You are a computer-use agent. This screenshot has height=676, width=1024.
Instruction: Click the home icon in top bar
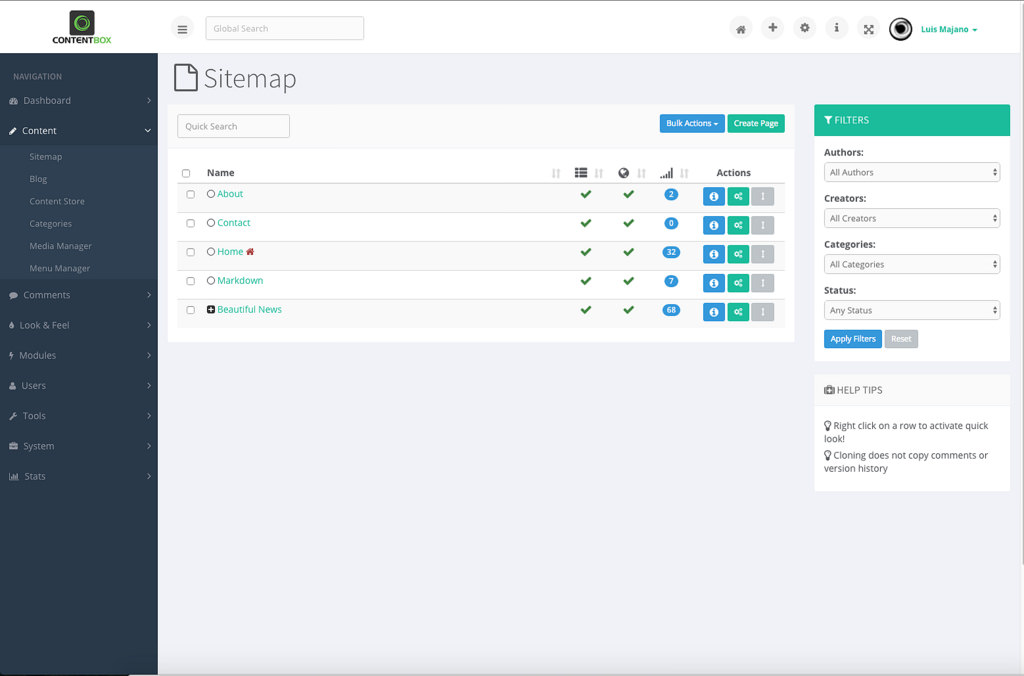740,29
